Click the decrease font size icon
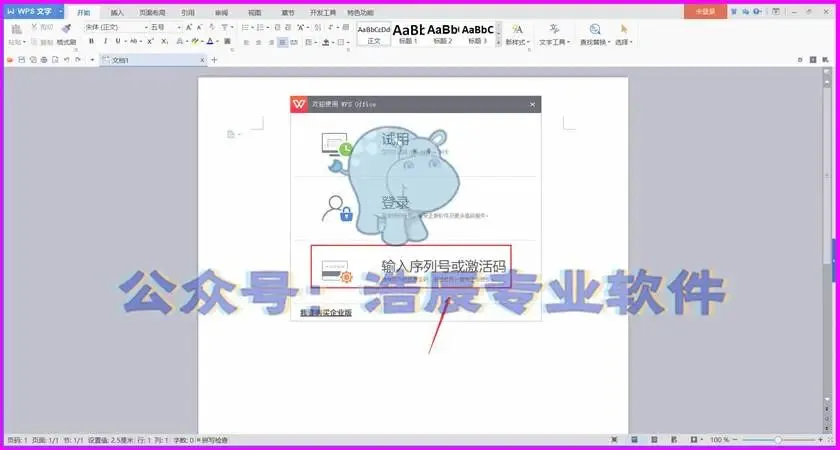 coord(200,27)
